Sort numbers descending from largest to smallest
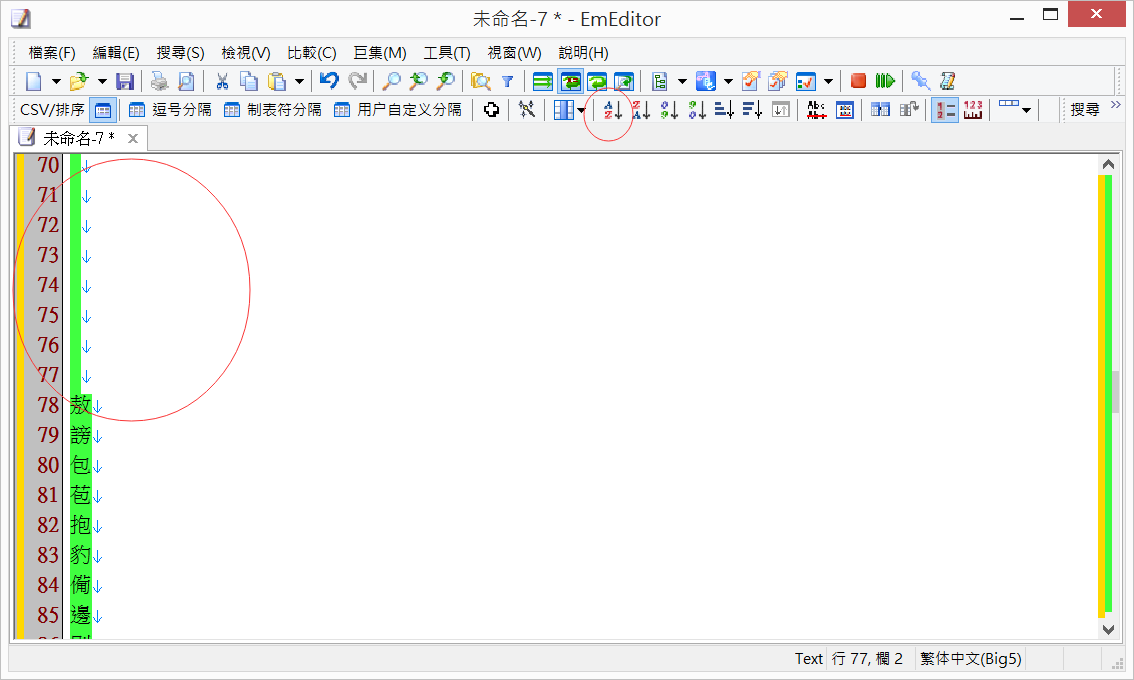Image resolution: width=1134 pixels, height=680 pixels. pos(697,110)
